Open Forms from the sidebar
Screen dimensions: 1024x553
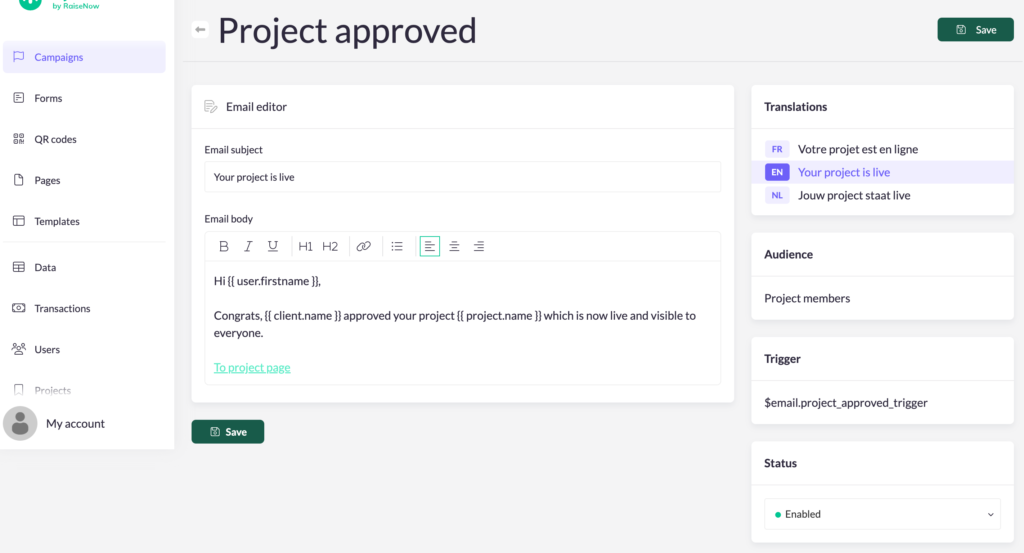(x=48, y=98)
